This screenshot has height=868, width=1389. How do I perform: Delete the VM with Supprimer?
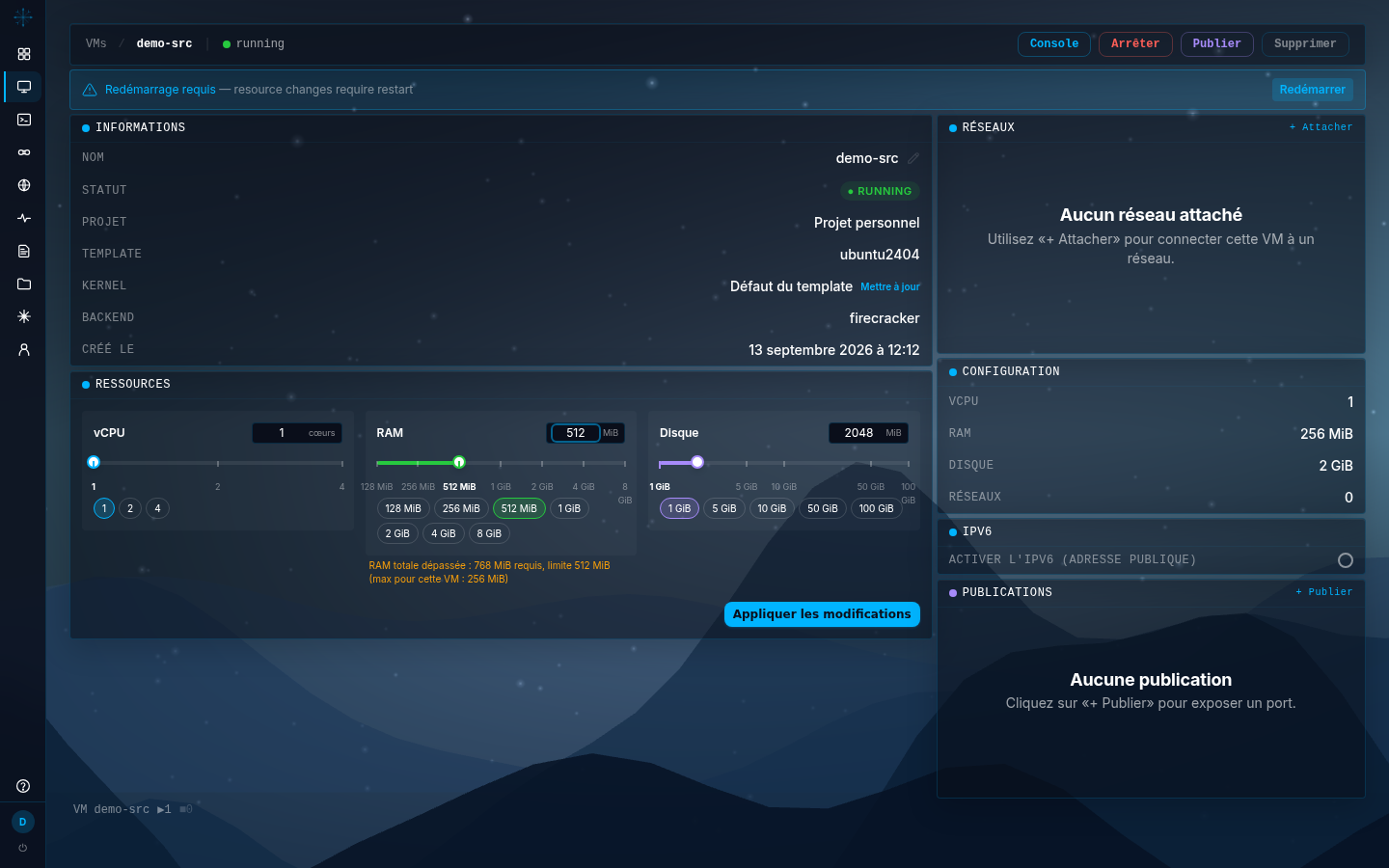(x=1305, y=44)
